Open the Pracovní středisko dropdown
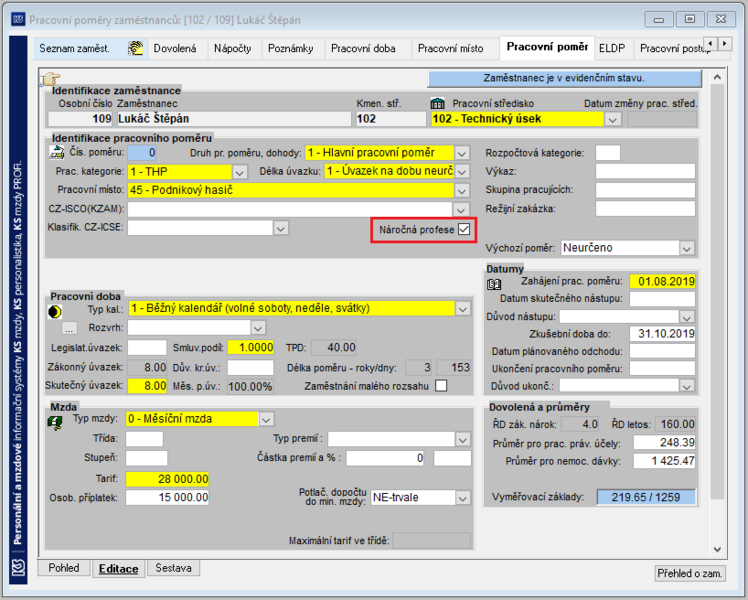Viewport: 748px width, 600px height. tap(613, 119)
